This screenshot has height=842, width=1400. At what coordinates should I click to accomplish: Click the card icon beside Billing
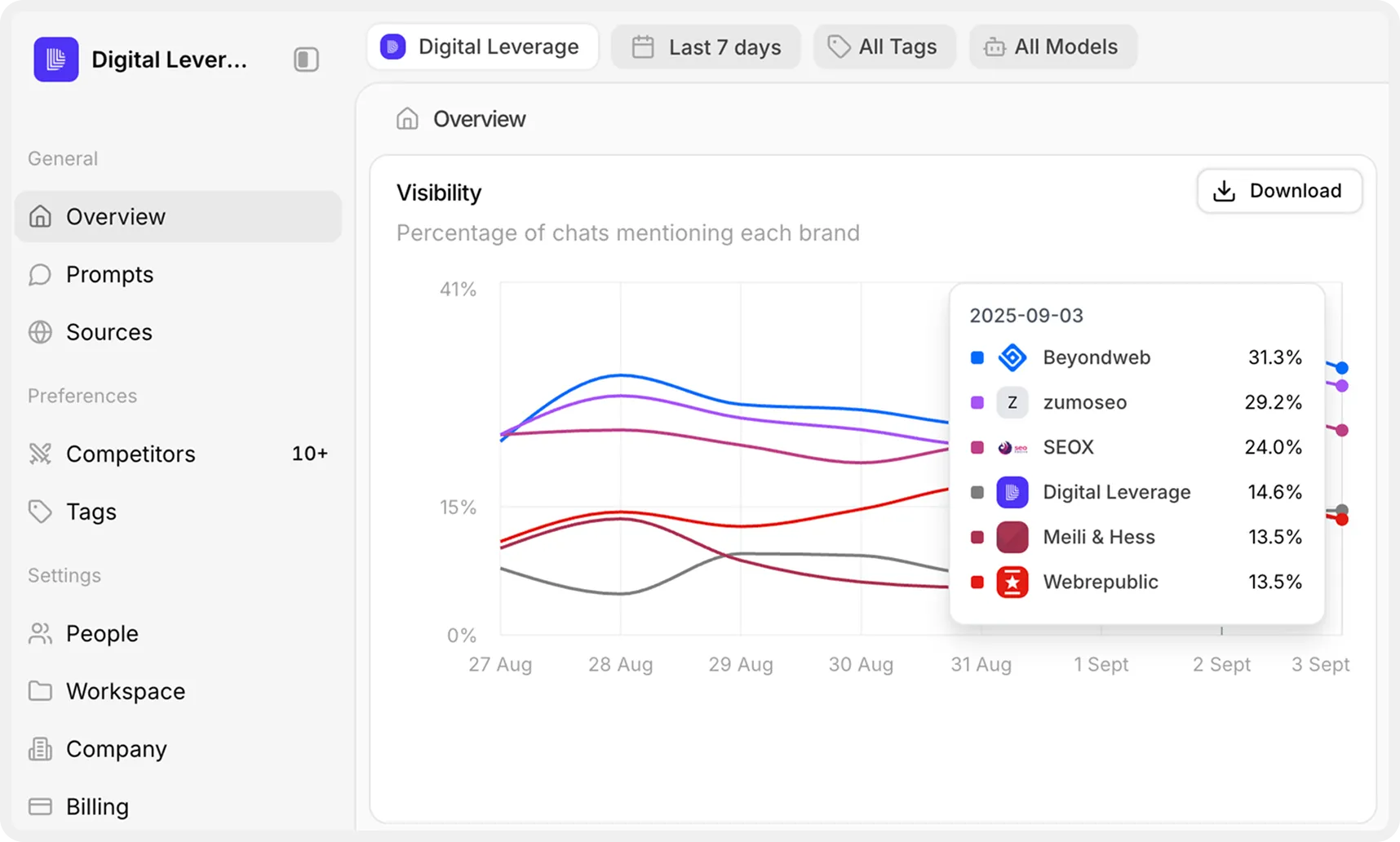click(x=40, y=807)
